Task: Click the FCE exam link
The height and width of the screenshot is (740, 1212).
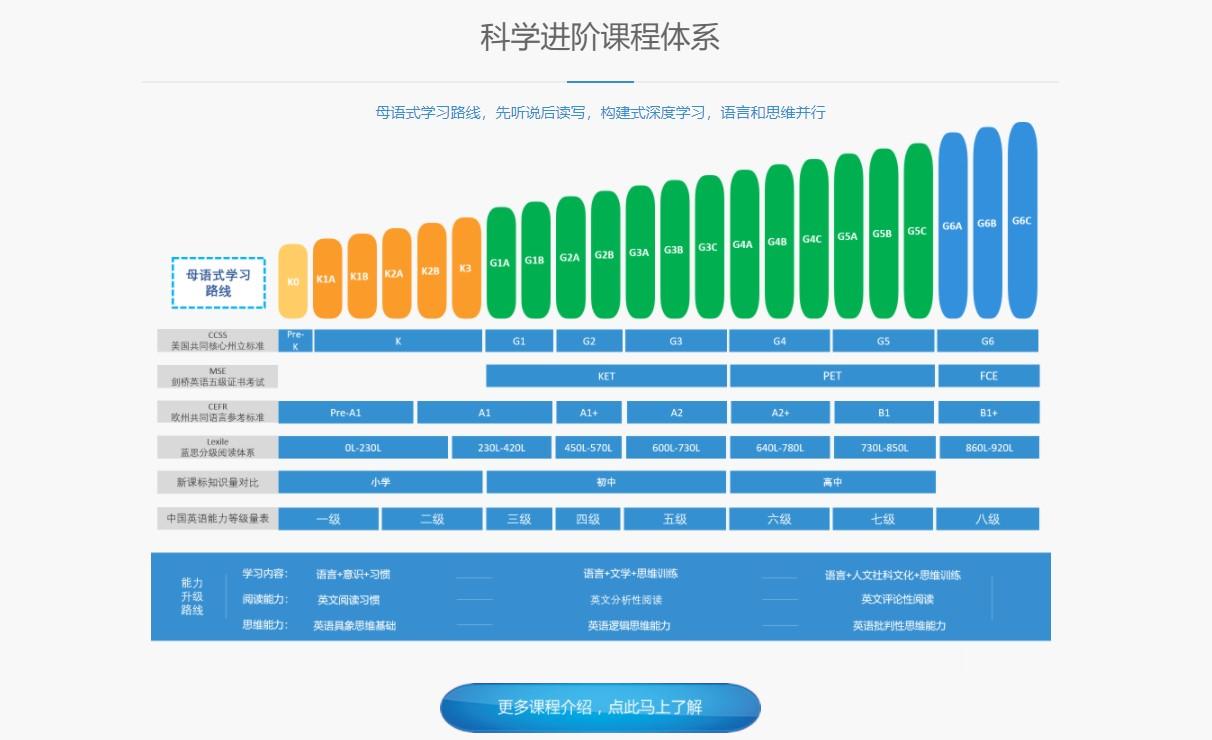Action: tap(988, 376)
